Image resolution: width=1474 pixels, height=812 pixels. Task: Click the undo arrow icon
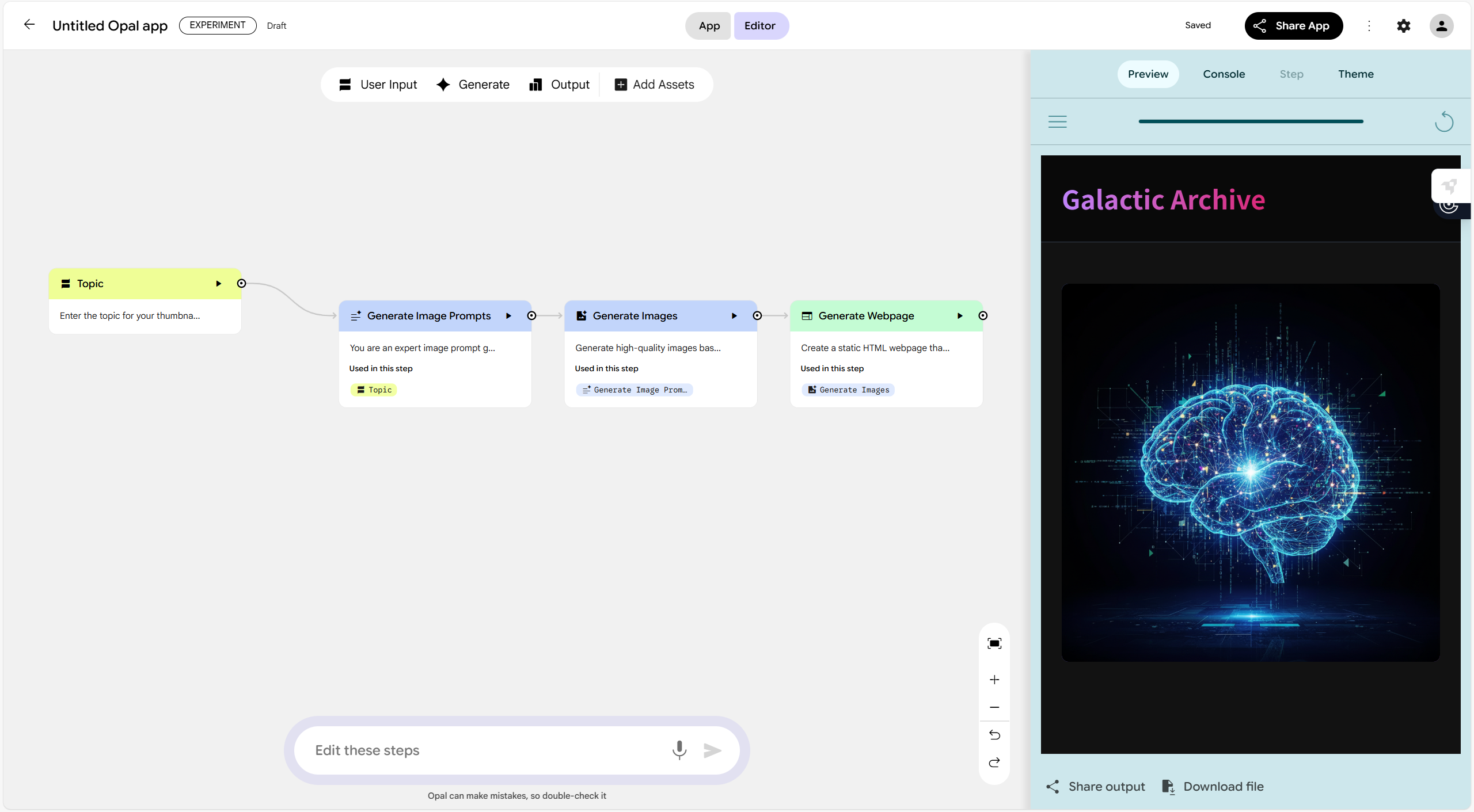pyautogui.click(x=994, y=735)
